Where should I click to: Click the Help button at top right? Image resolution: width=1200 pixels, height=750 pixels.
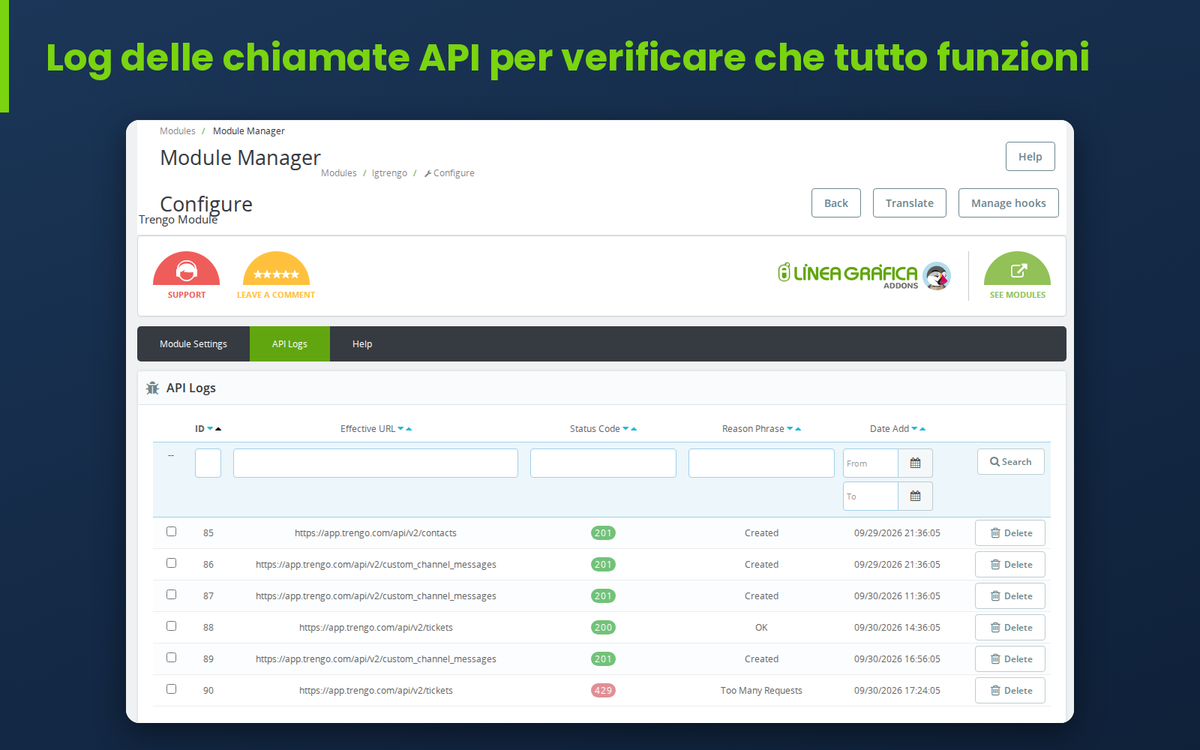pos(1030,157)
